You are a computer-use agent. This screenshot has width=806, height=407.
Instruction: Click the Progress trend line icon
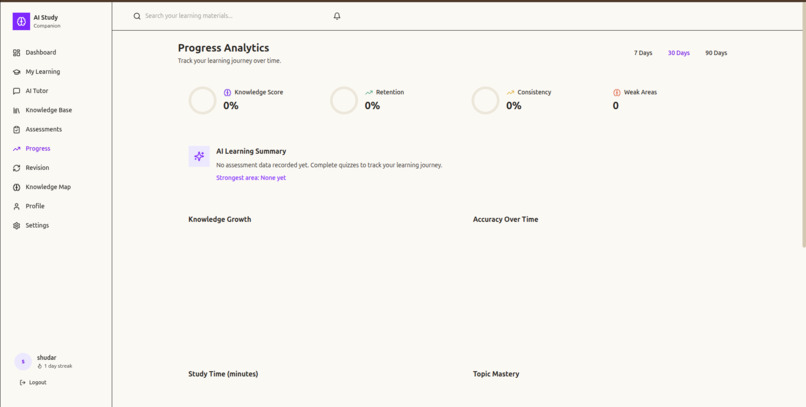(16, 149)
